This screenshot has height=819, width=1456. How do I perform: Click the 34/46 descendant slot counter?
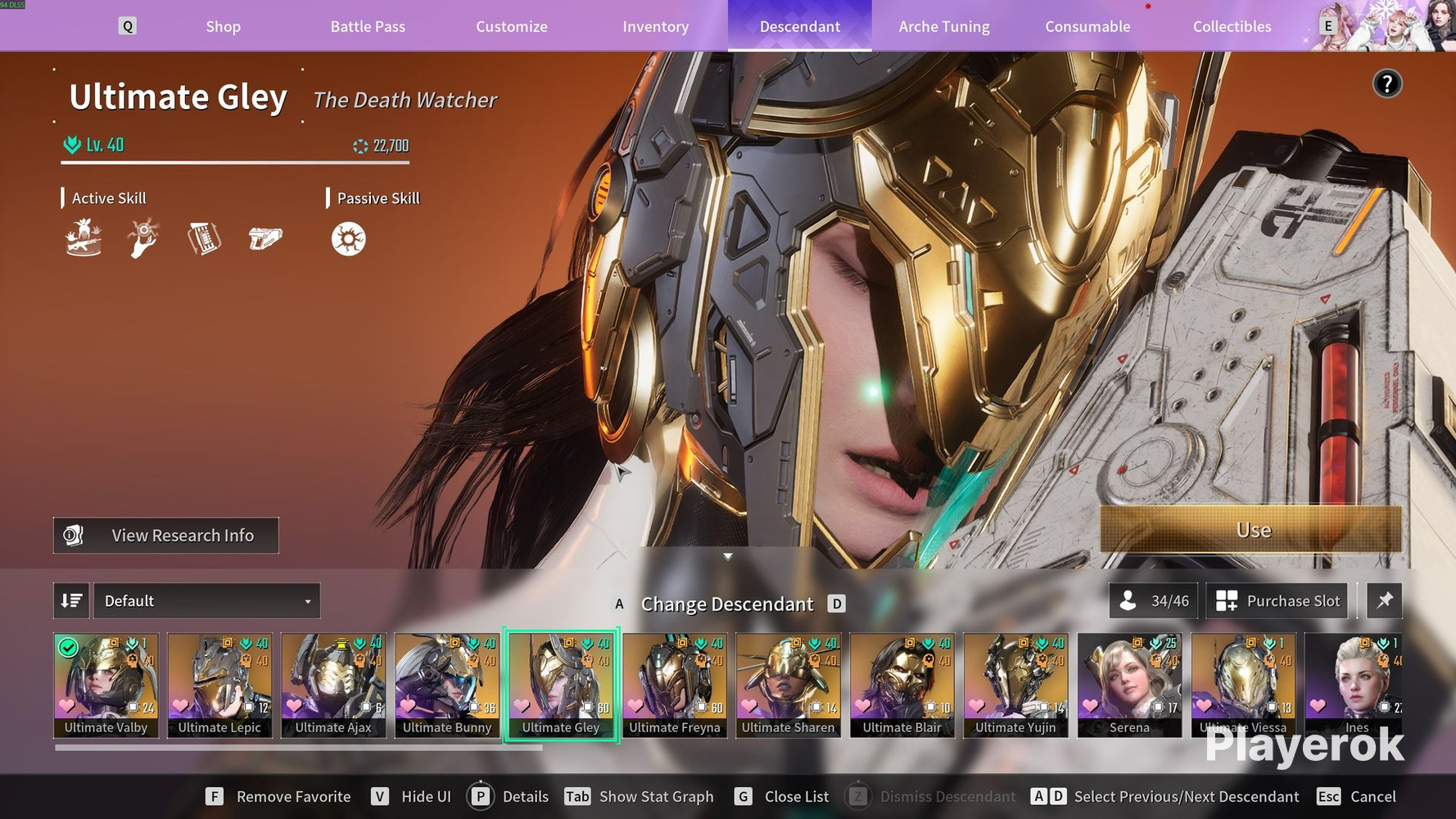click(1154, 601)
